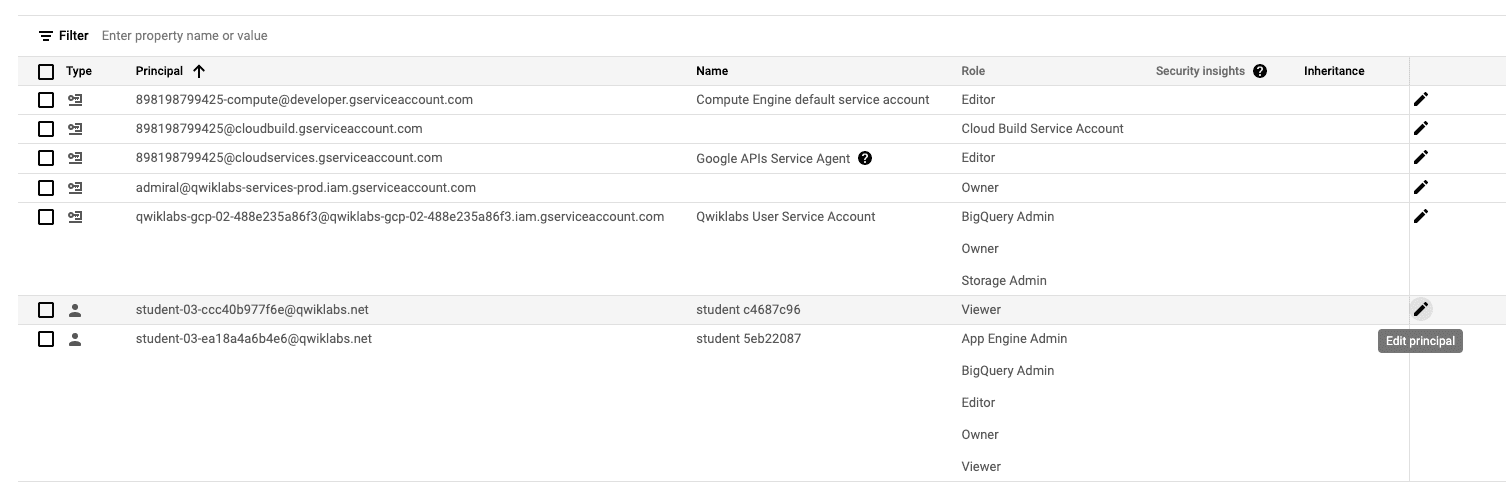Toggle the select-all checkbox in table header
Screen dimensions: 1506x494
click(x=46, y=71)
